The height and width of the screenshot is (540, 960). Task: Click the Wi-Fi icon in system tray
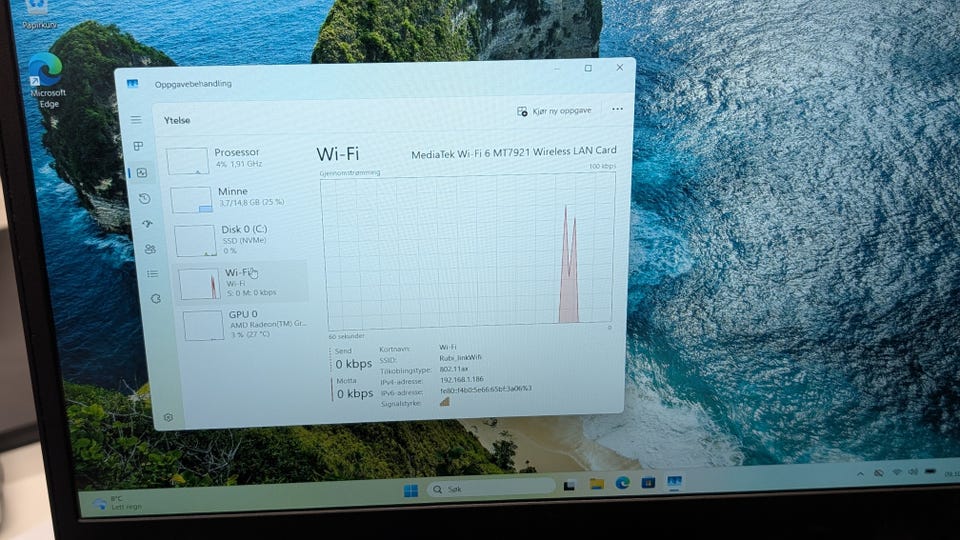(897, 472)
